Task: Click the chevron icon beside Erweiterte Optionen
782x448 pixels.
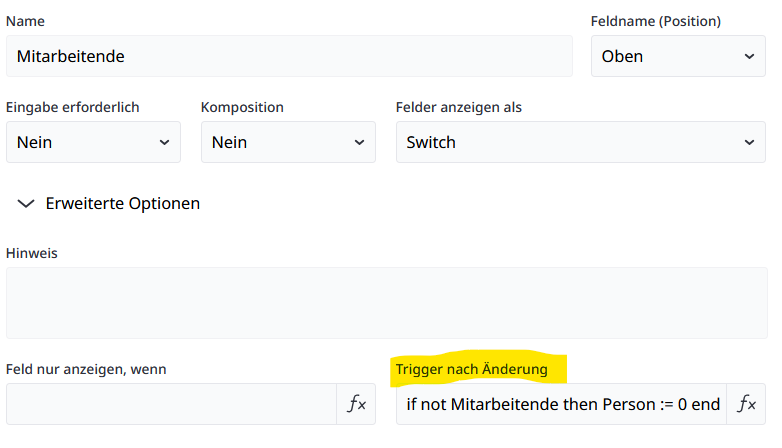Action: pyautogui.click(x=26, y=203)
